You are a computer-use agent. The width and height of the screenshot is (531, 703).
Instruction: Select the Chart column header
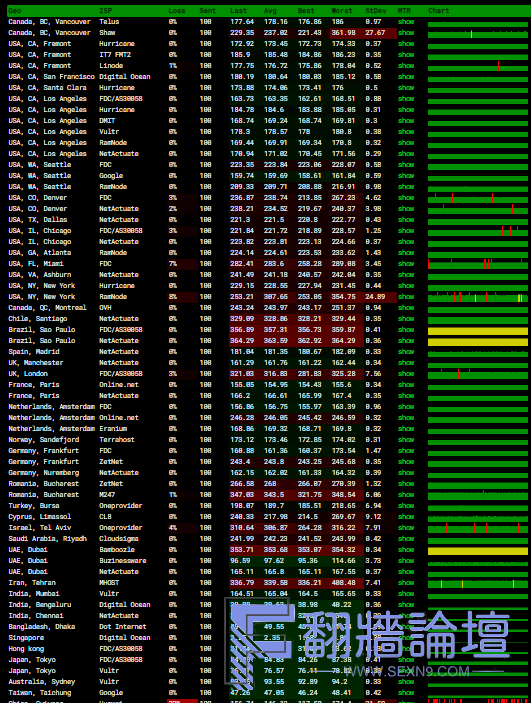pyautogui.click(x=438, y=10)
